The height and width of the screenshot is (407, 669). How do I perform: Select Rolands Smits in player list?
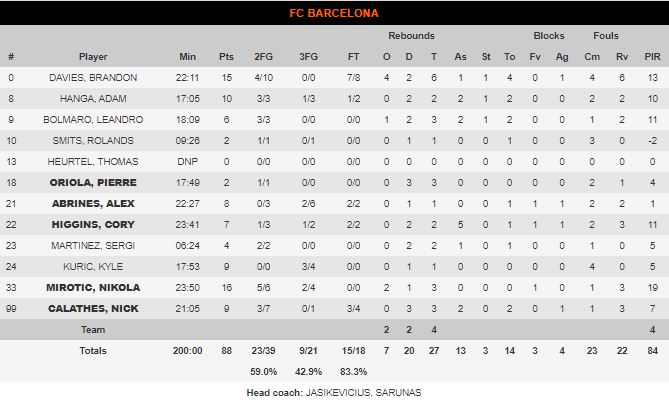pos(93,140)
